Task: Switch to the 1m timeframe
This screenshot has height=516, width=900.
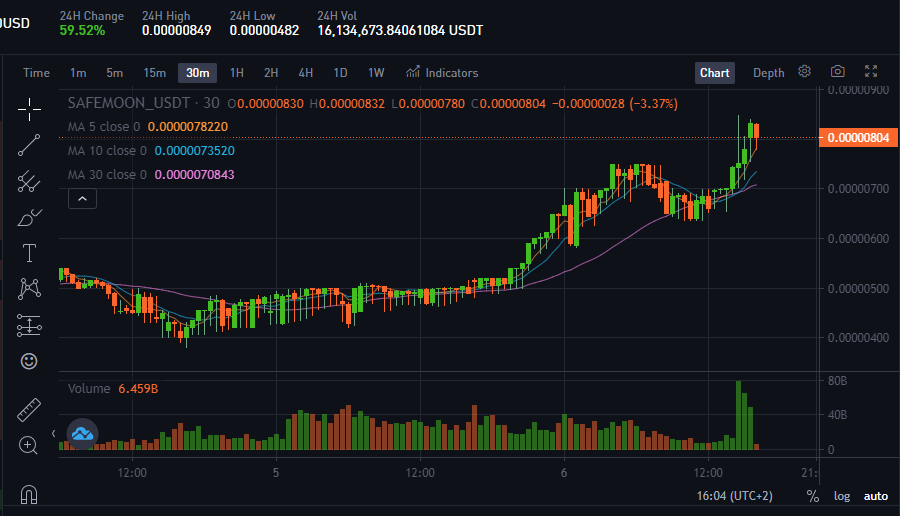Action: (78, 73)
